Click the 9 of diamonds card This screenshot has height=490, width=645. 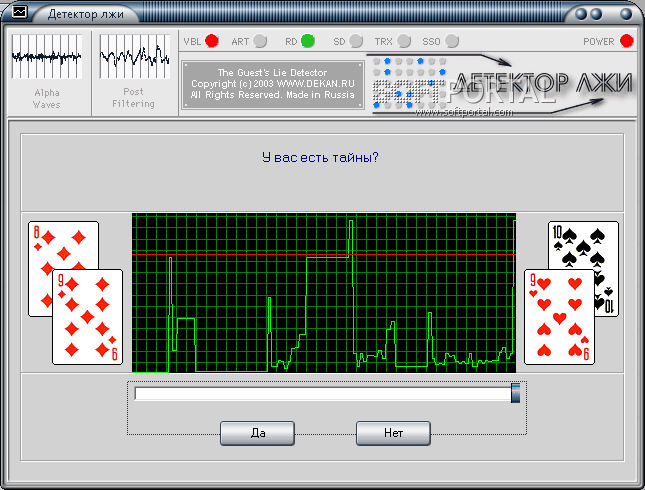88,317
